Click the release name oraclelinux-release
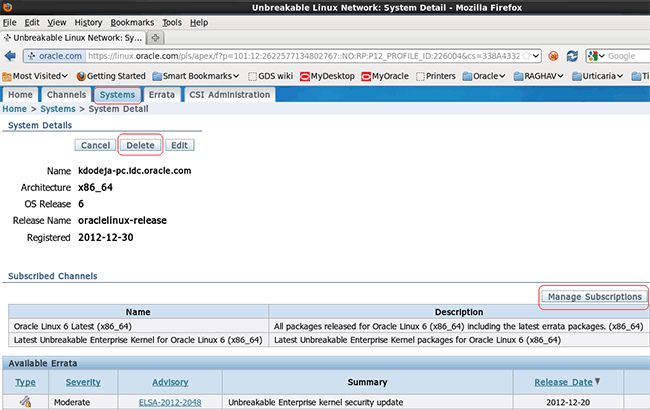 coord(122,221)
